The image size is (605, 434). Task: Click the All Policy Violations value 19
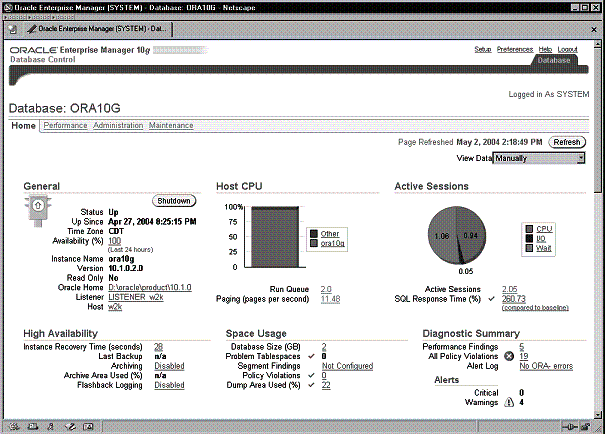tap(524, 356)
